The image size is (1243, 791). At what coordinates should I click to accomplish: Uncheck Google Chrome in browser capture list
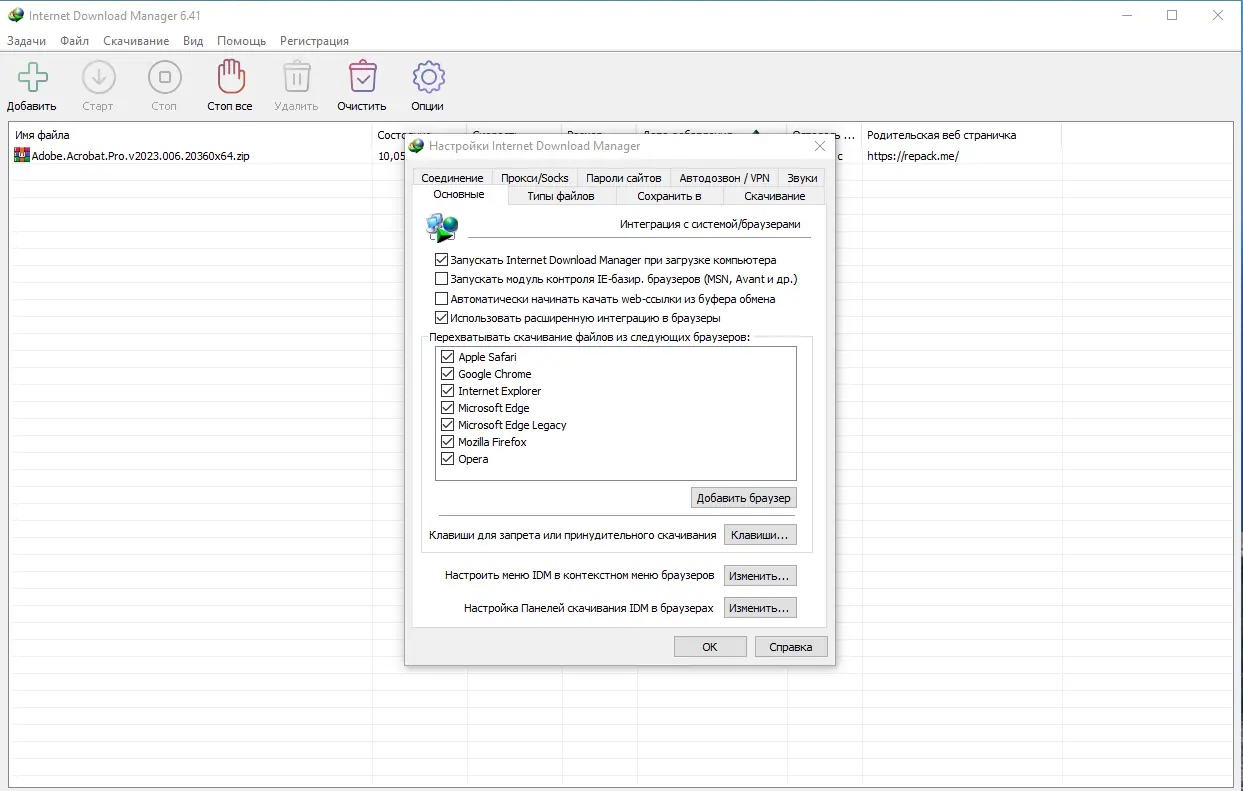[446, 373]
